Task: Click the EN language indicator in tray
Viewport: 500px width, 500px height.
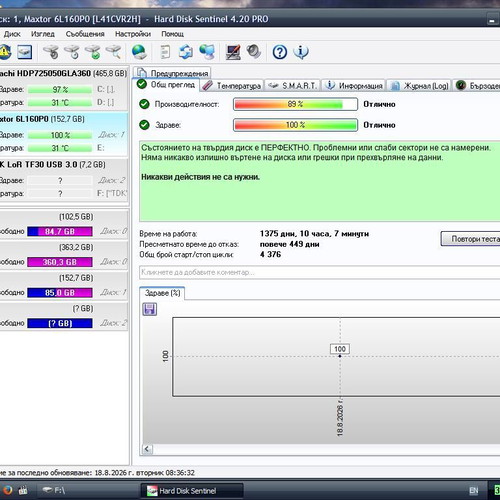Action: tap(474, 491)
